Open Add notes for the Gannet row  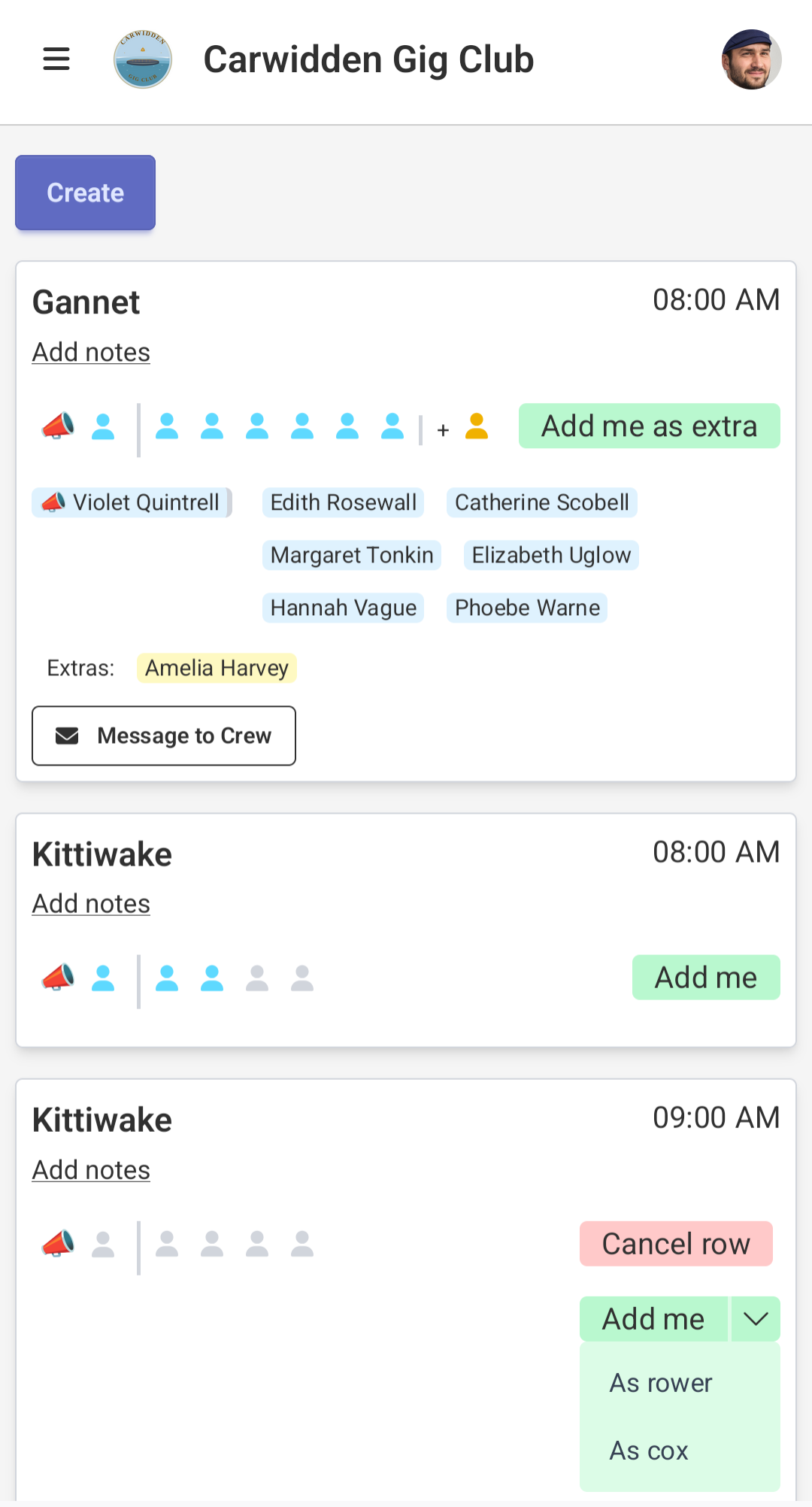90,351
